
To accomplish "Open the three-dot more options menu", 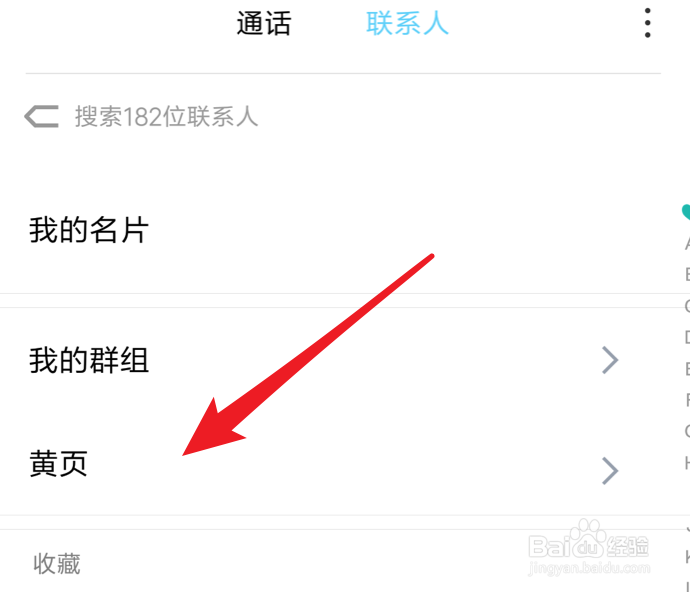I will coord(647,23).
